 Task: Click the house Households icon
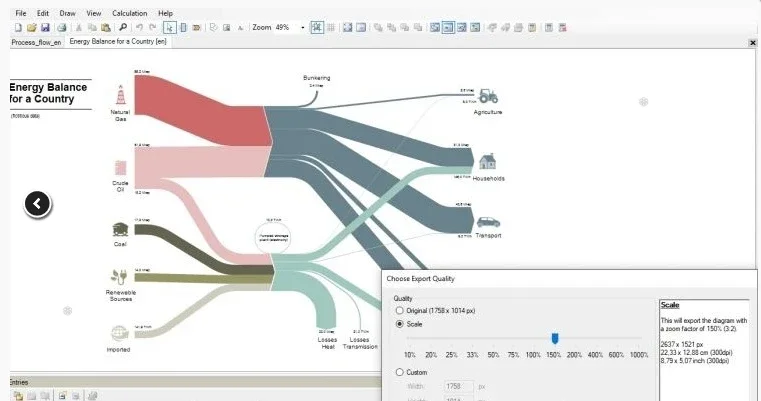(x=487, y=161)
